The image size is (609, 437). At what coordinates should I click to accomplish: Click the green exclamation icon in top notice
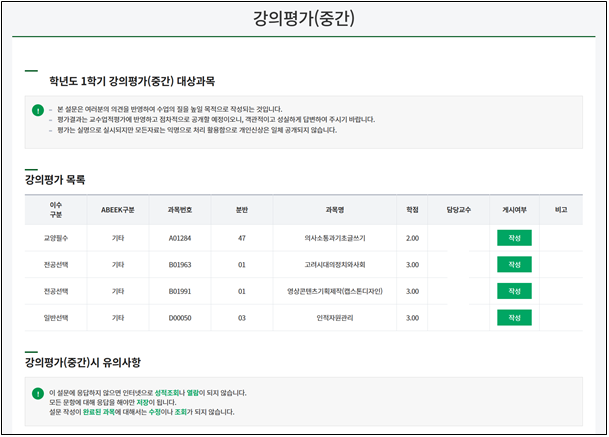[x=37, y=109]
